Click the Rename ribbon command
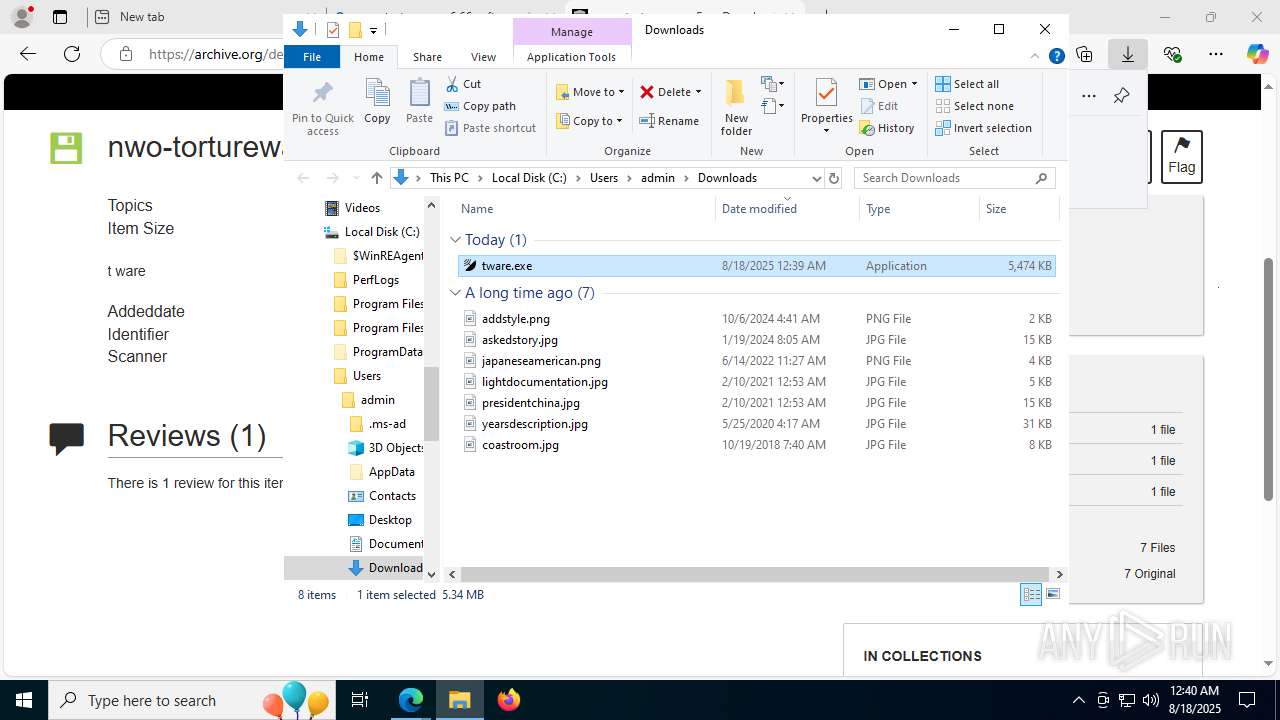 (x=669, y=121)
